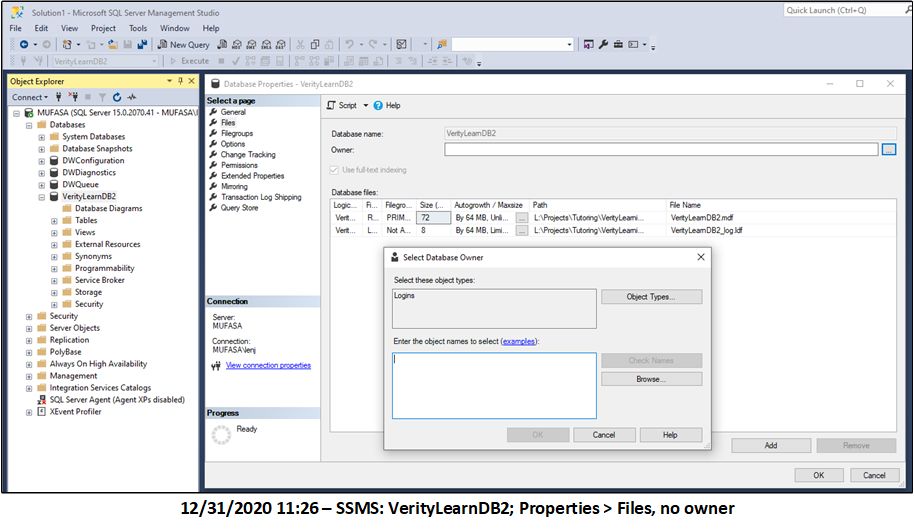Viewport: 914px width, 529px height.
Task: Click the Connect Object Explorer plug icon
Action: point(58,97)
